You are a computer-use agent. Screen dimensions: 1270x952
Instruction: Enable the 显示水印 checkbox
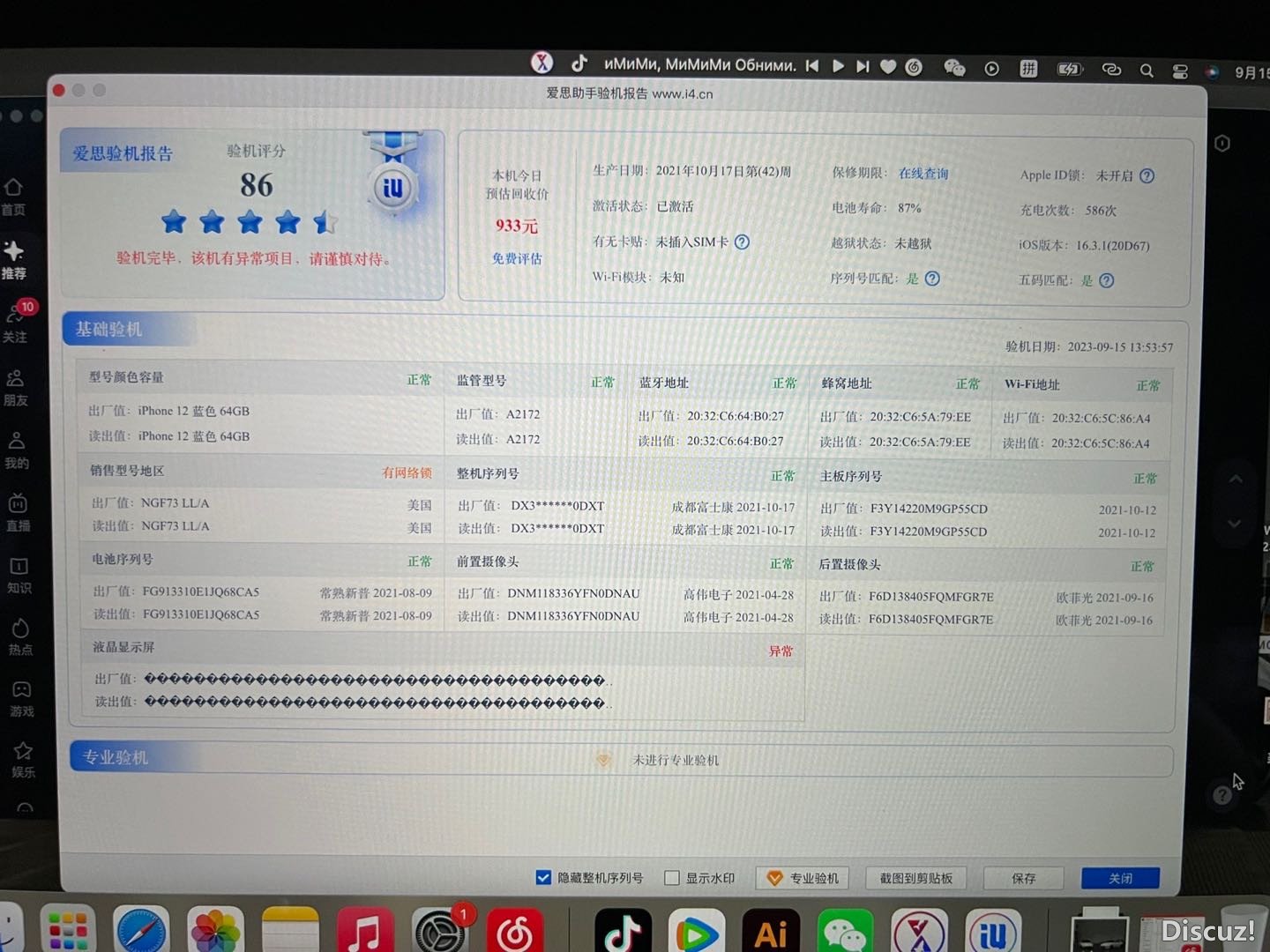[672, 878]
